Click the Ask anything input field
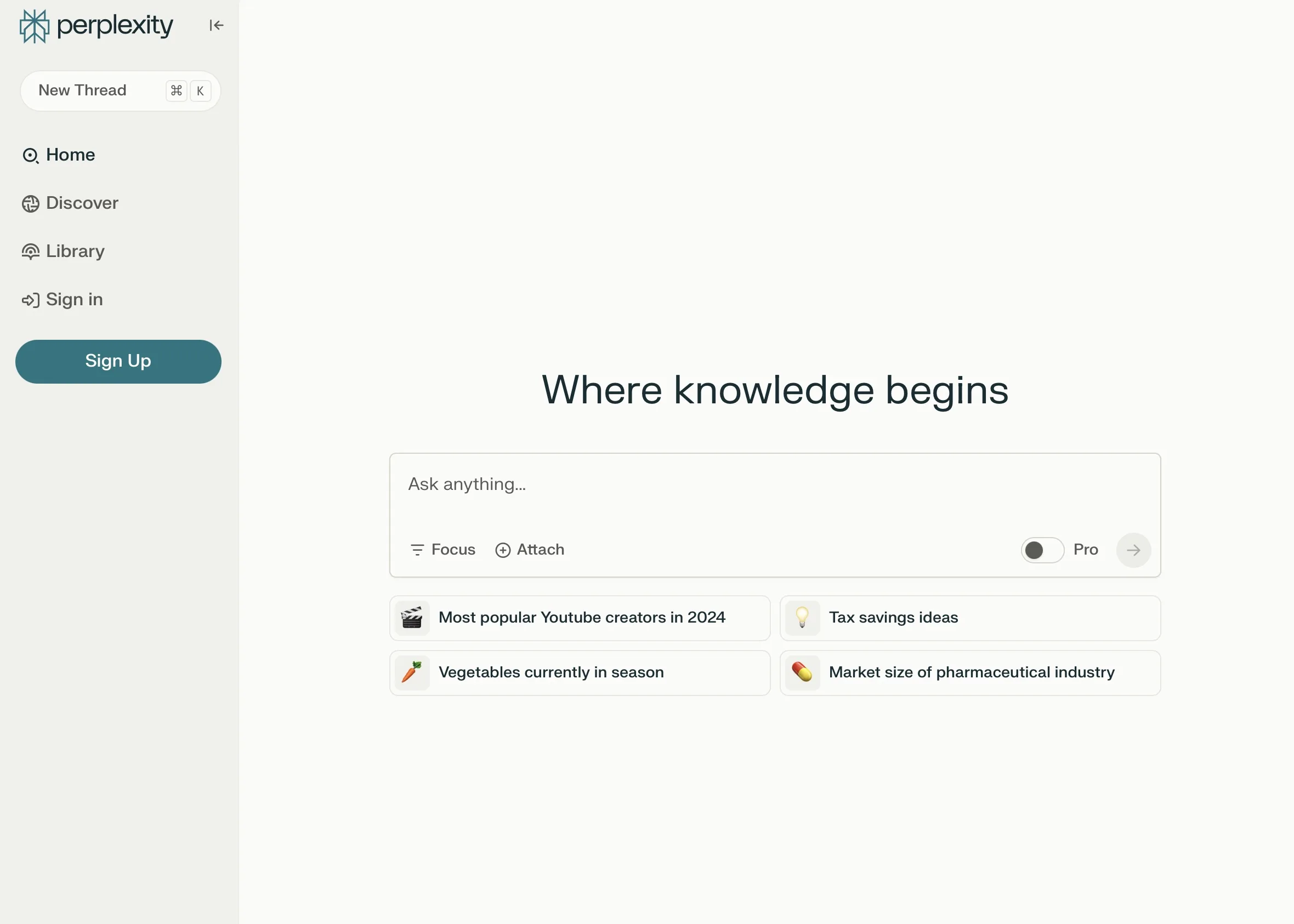The width and height of the screenshot is (1294, 924). 775,485
